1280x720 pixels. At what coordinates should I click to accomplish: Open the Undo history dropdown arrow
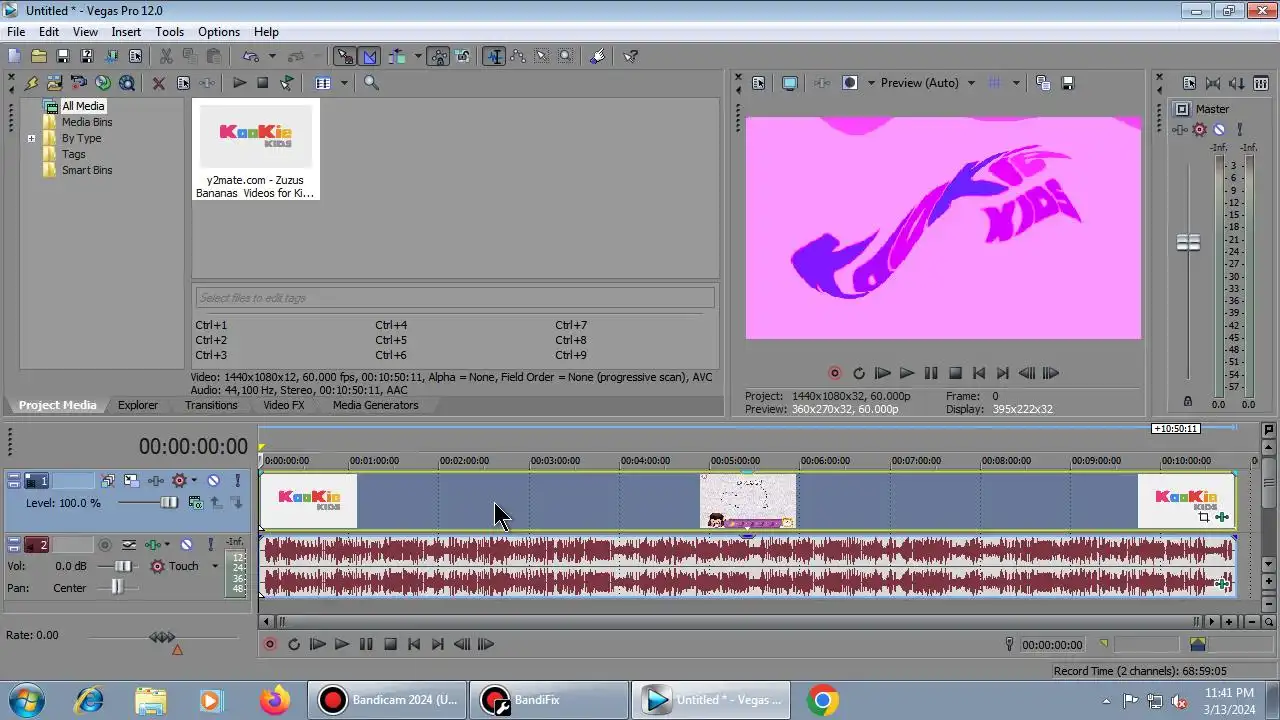(272, 57)
